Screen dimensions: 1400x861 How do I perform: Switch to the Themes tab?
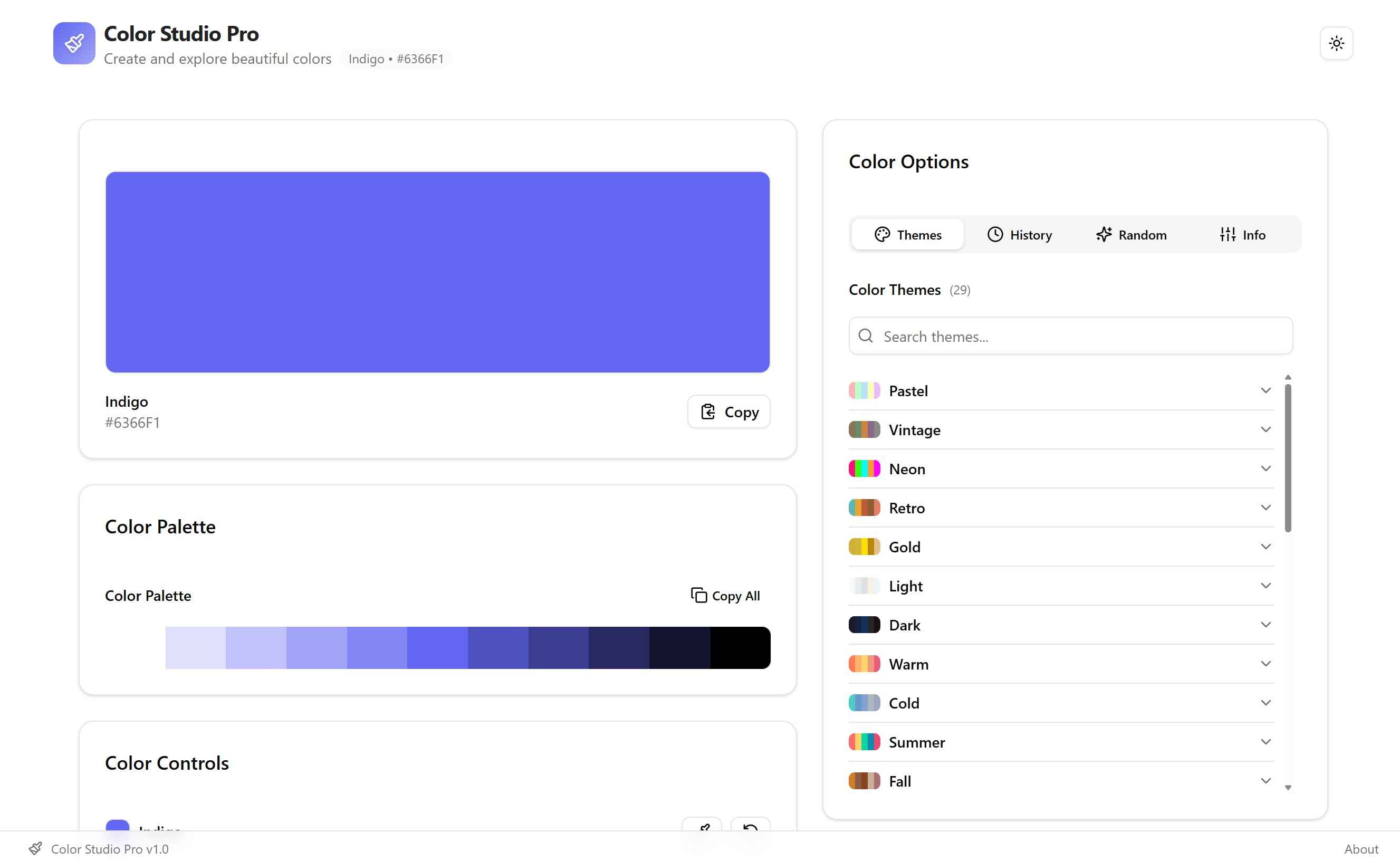(907, 235)
